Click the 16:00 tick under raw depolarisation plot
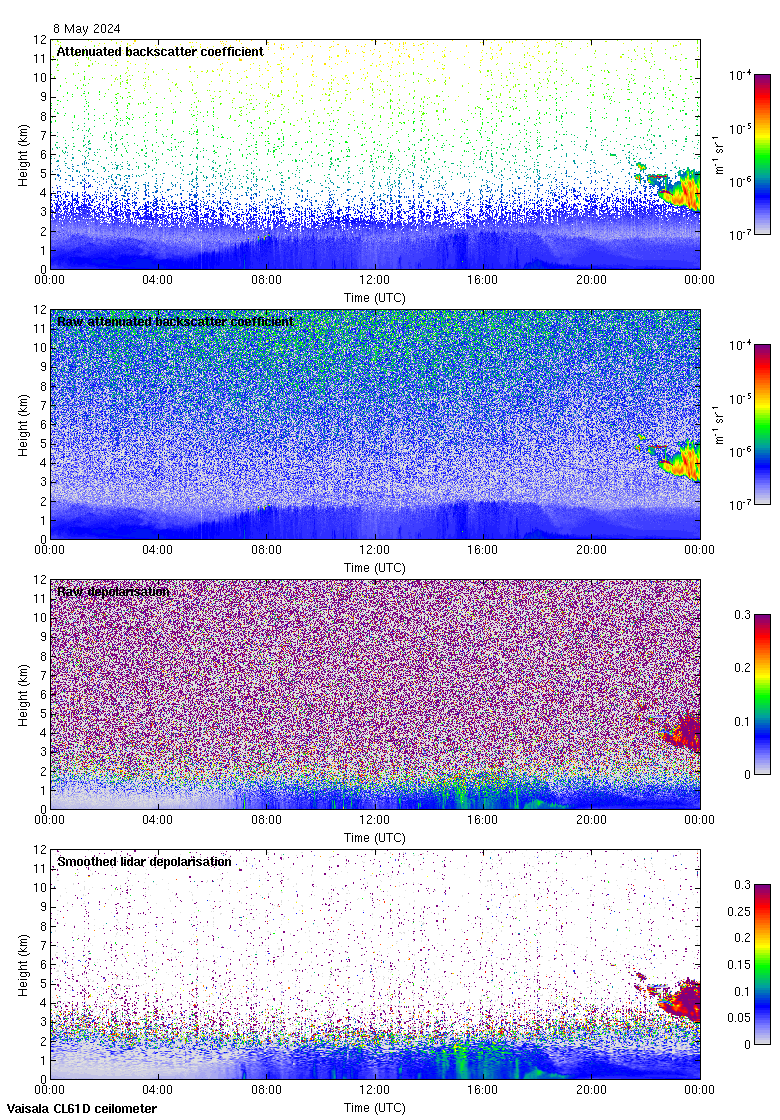Viewport: 780px width, 1120px height. pos(483,821)
